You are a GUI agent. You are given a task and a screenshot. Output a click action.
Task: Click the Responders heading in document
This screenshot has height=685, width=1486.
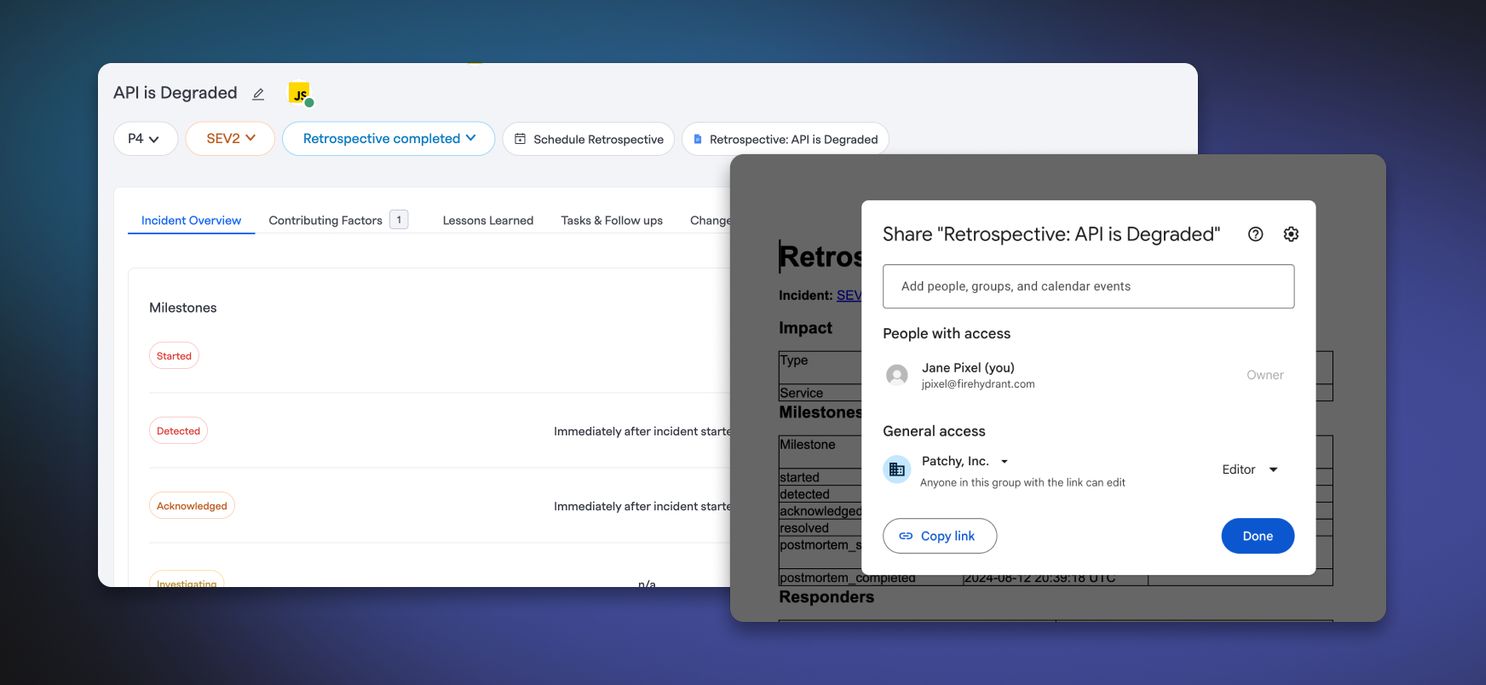826,597
